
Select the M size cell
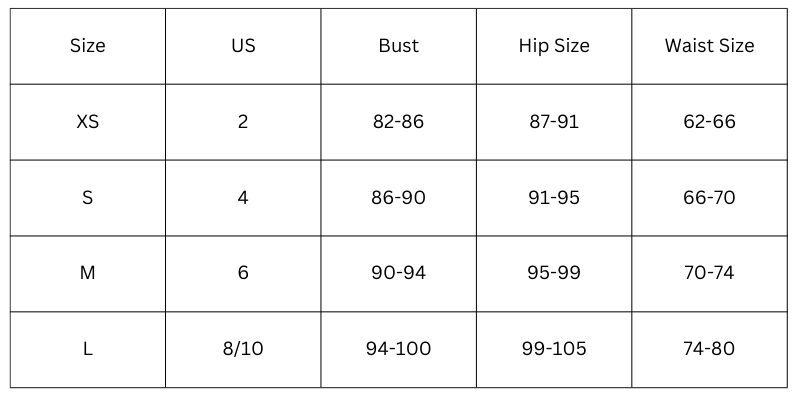[x=88, y=273]
